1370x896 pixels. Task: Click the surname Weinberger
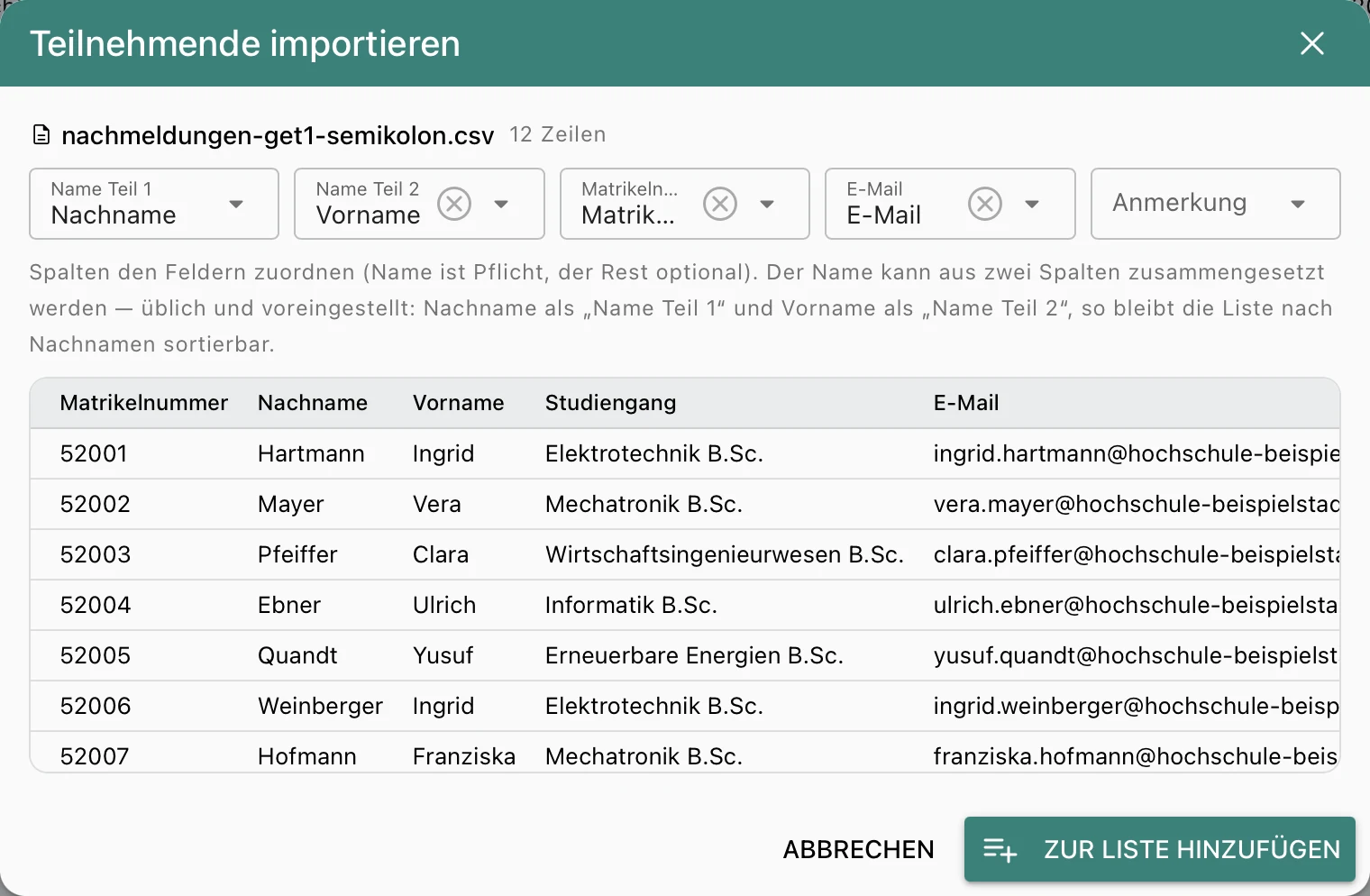pyautogui.click(x=321, y=706)
